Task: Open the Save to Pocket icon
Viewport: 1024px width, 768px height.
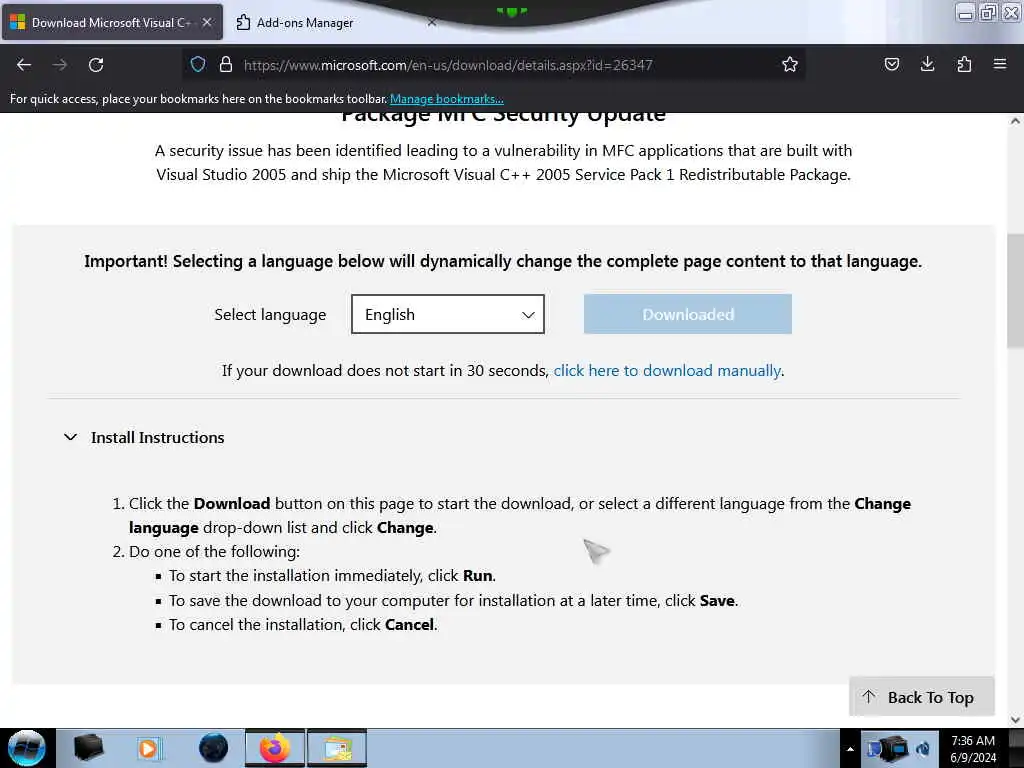Action: [891, 64]
